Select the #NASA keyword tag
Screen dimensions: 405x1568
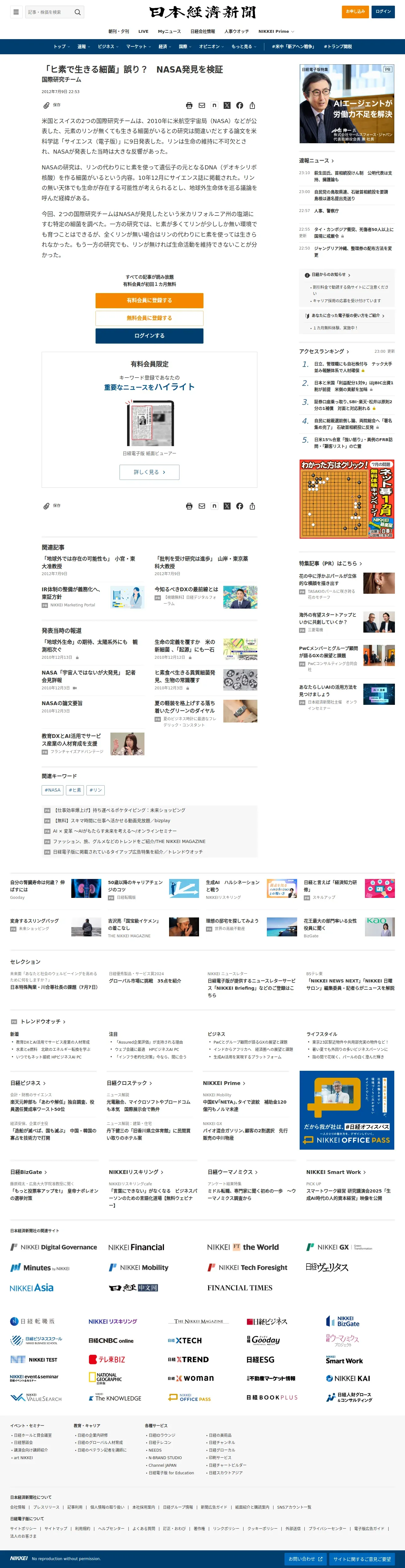pos(52,790)
